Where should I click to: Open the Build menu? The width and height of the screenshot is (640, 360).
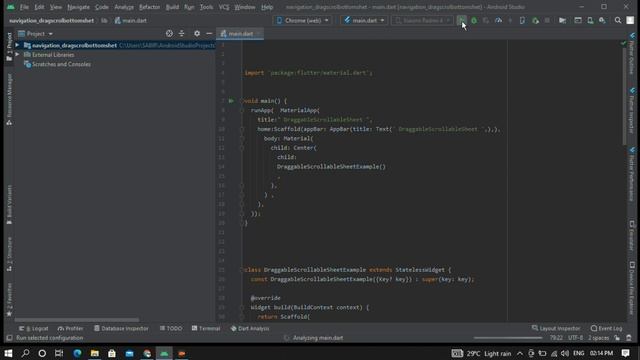(x=172, y=7)
